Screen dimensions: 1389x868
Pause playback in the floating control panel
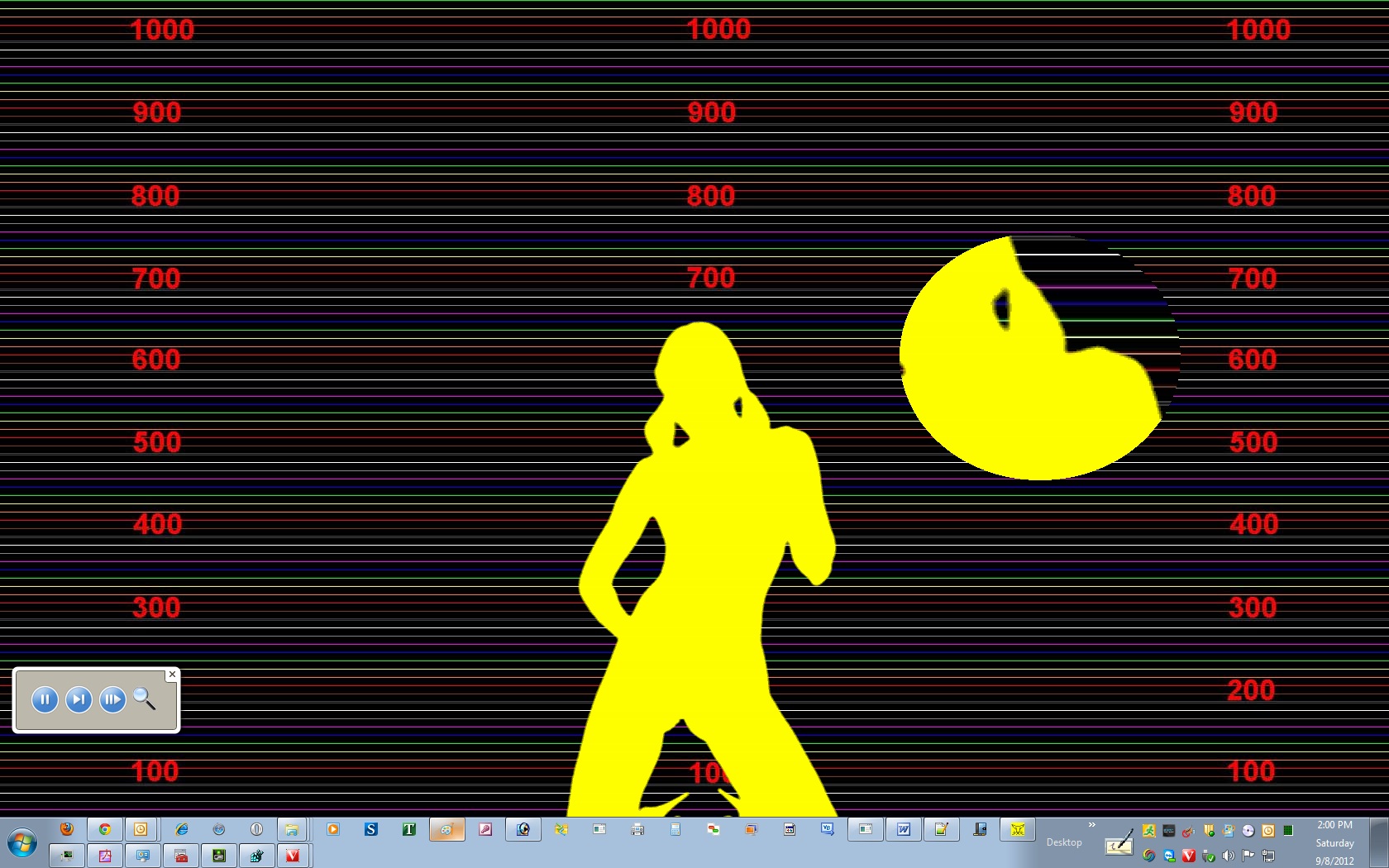pos(45,700)
